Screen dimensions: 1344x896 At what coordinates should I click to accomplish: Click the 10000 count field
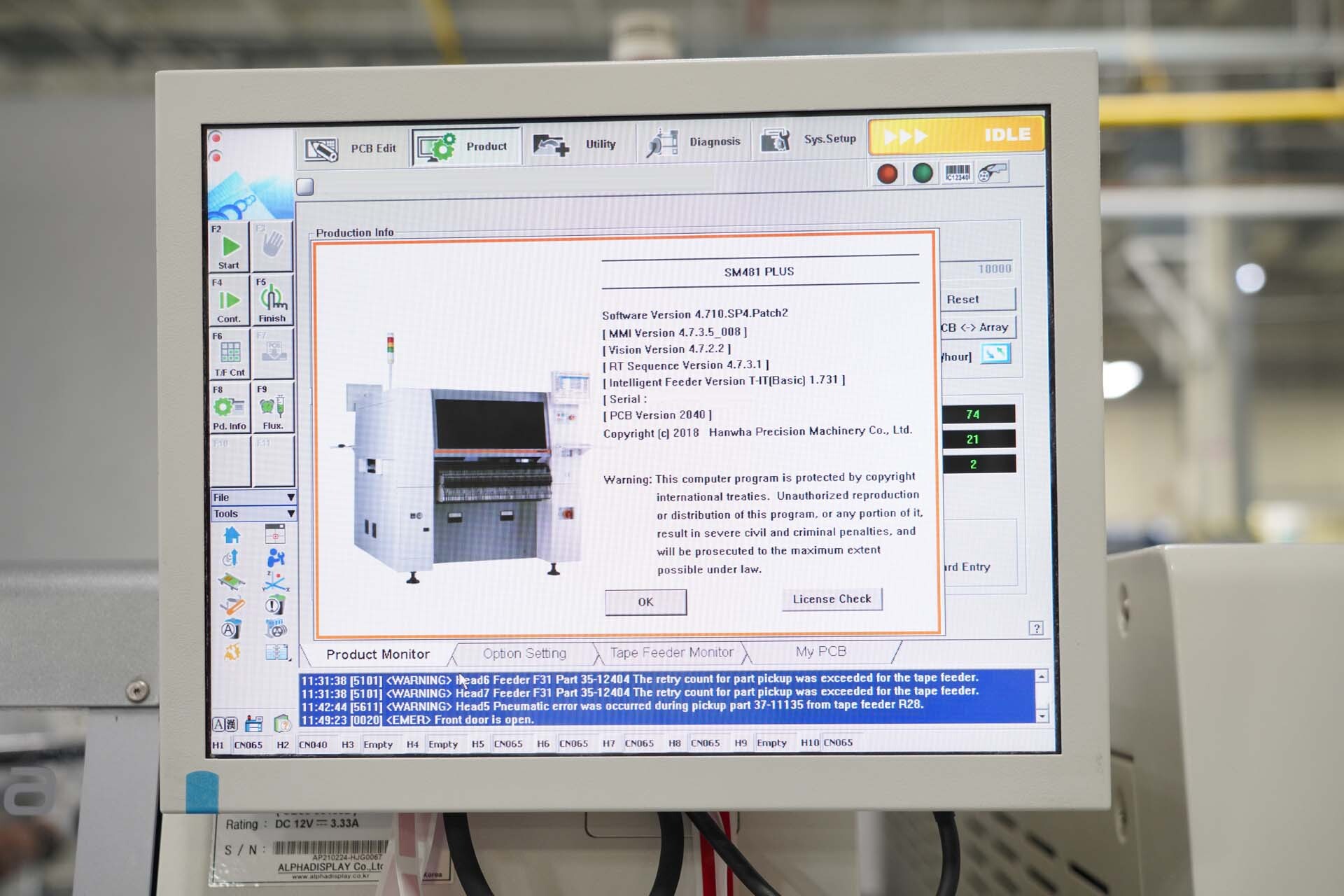click(x=977, y=269)
